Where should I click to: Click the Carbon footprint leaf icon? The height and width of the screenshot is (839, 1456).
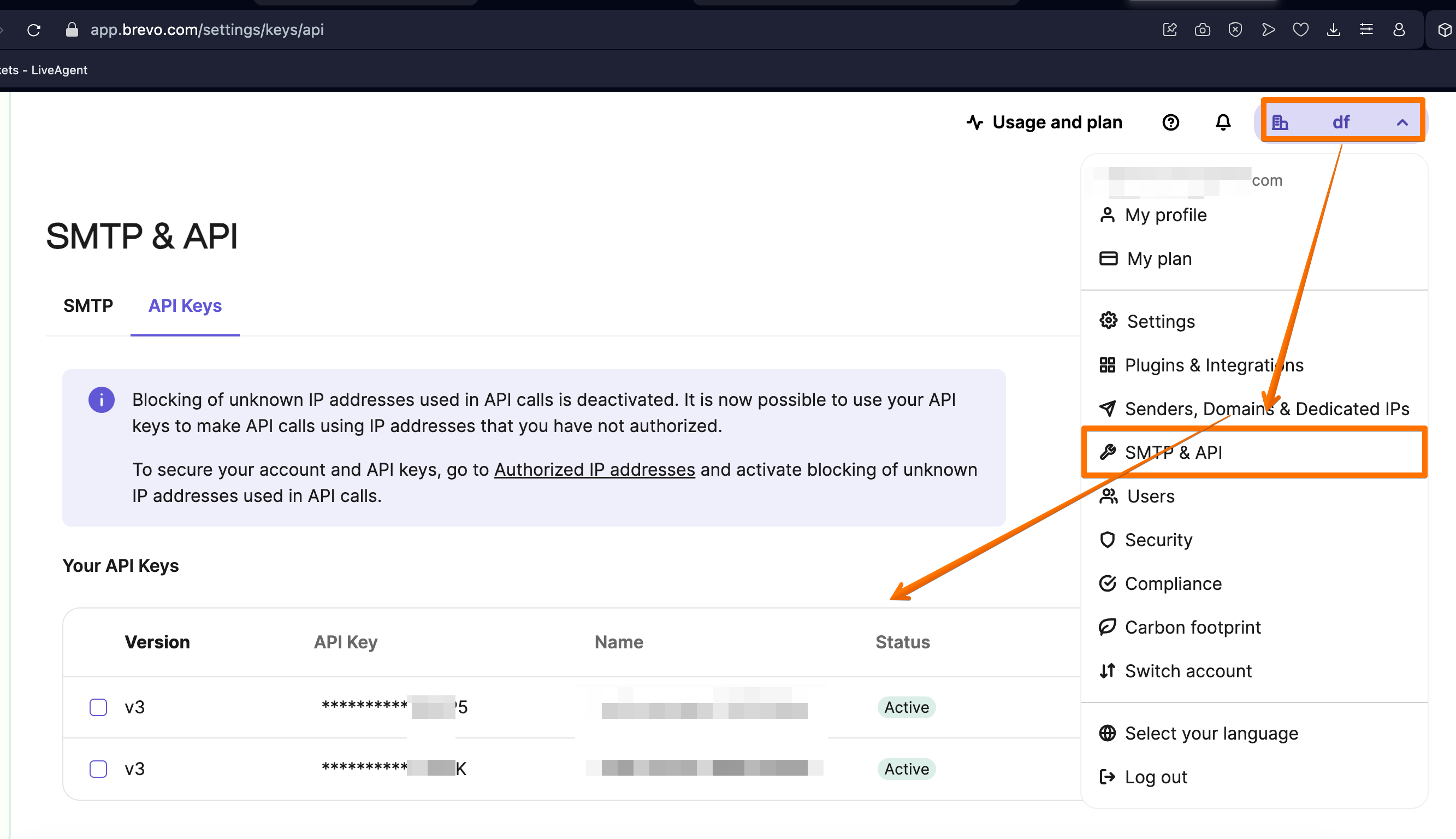1108,627
